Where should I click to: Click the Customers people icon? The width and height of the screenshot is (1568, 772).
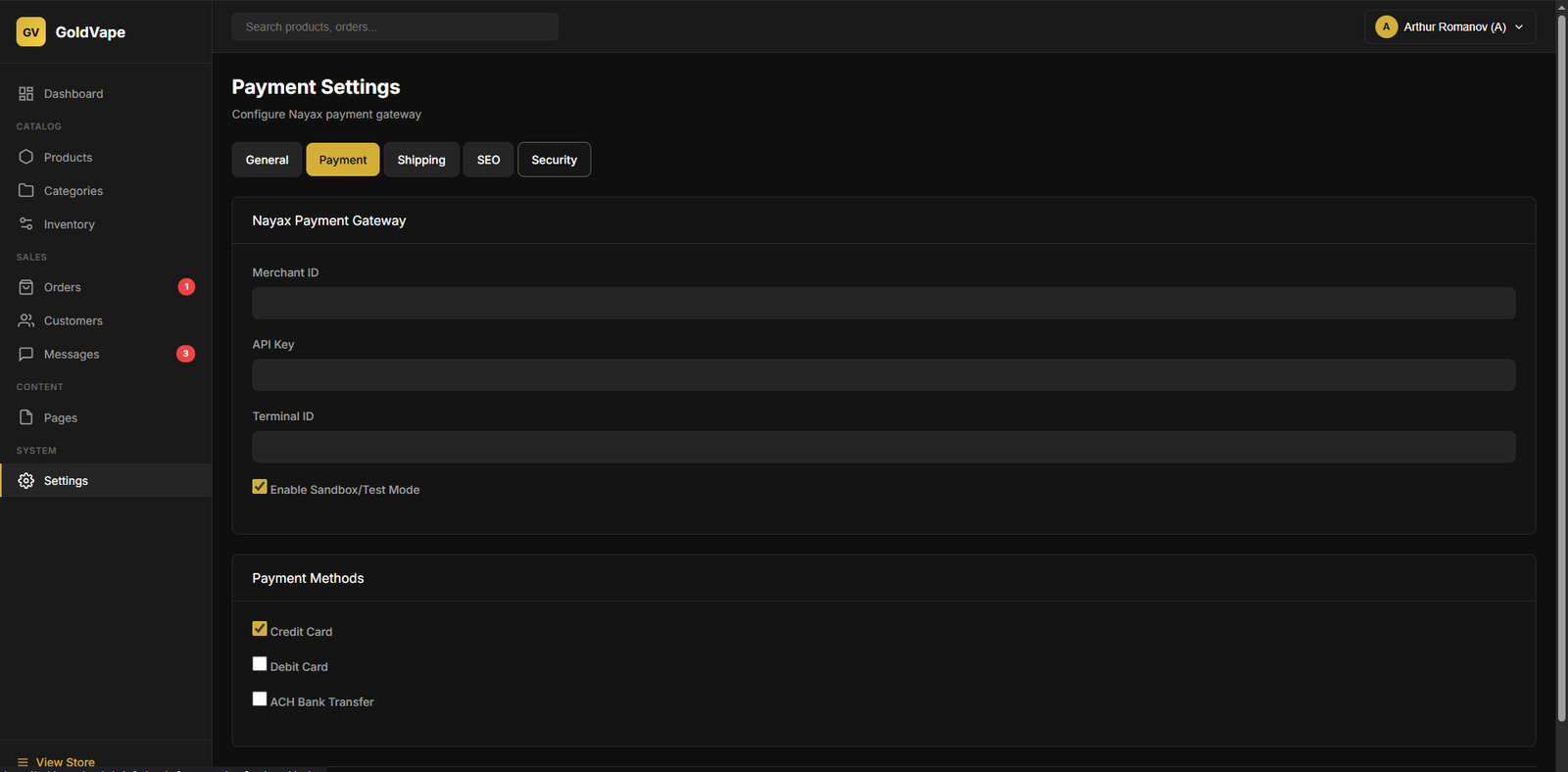pyautogui.click(x=26, y=320)
